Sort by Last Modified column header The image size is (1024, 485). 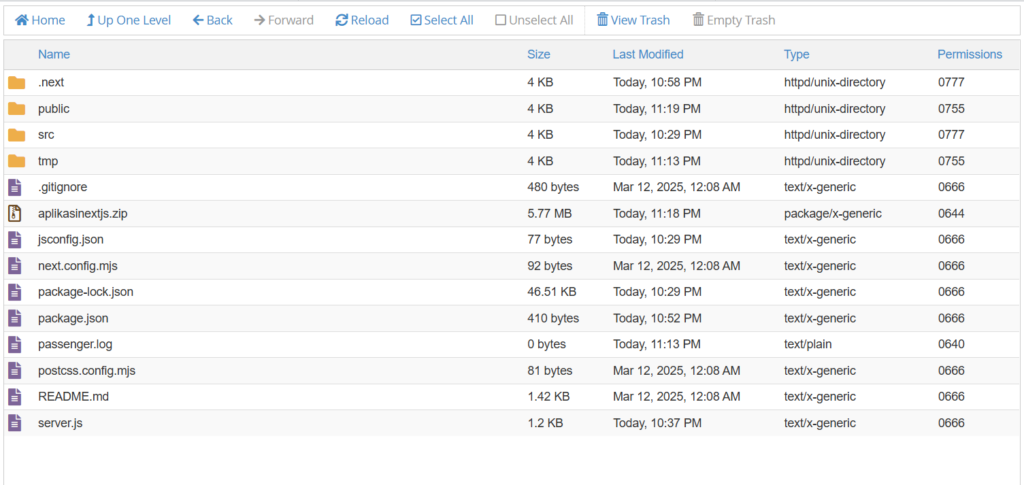[x=648, y=55]
